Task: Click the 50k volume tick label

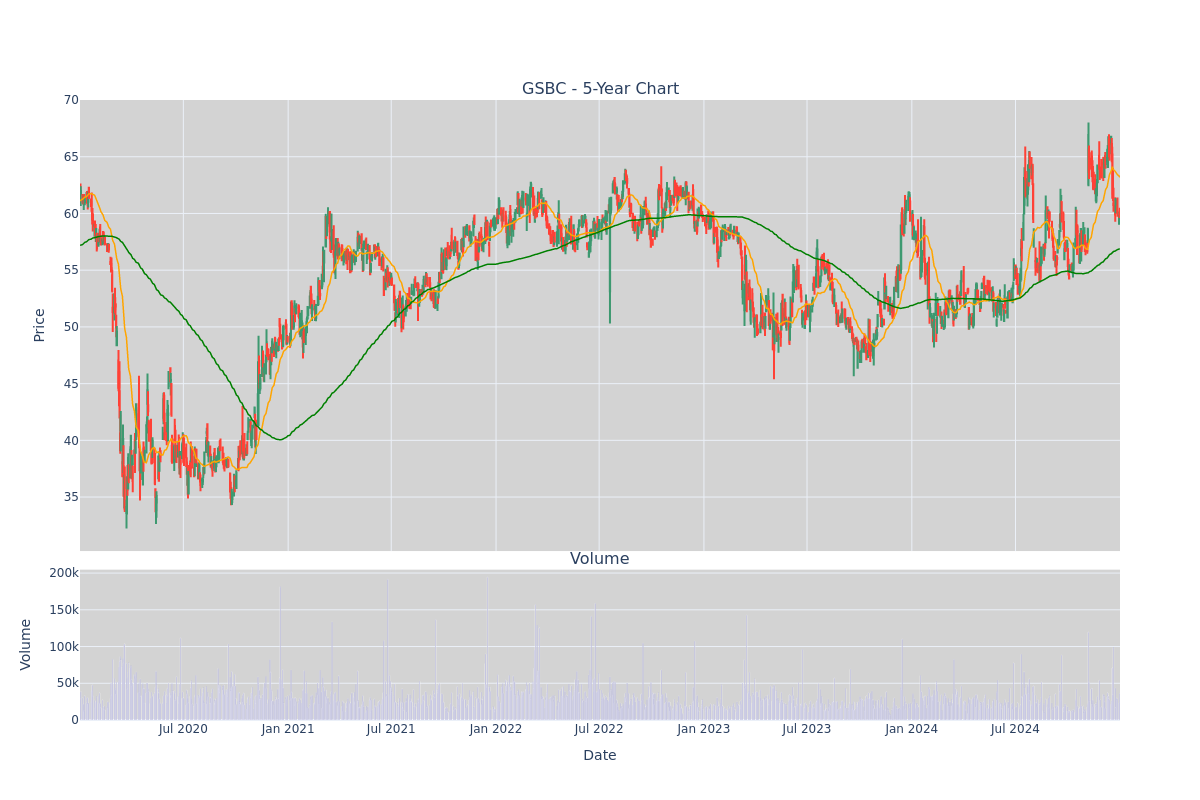Action: click(x=67, y=683)
